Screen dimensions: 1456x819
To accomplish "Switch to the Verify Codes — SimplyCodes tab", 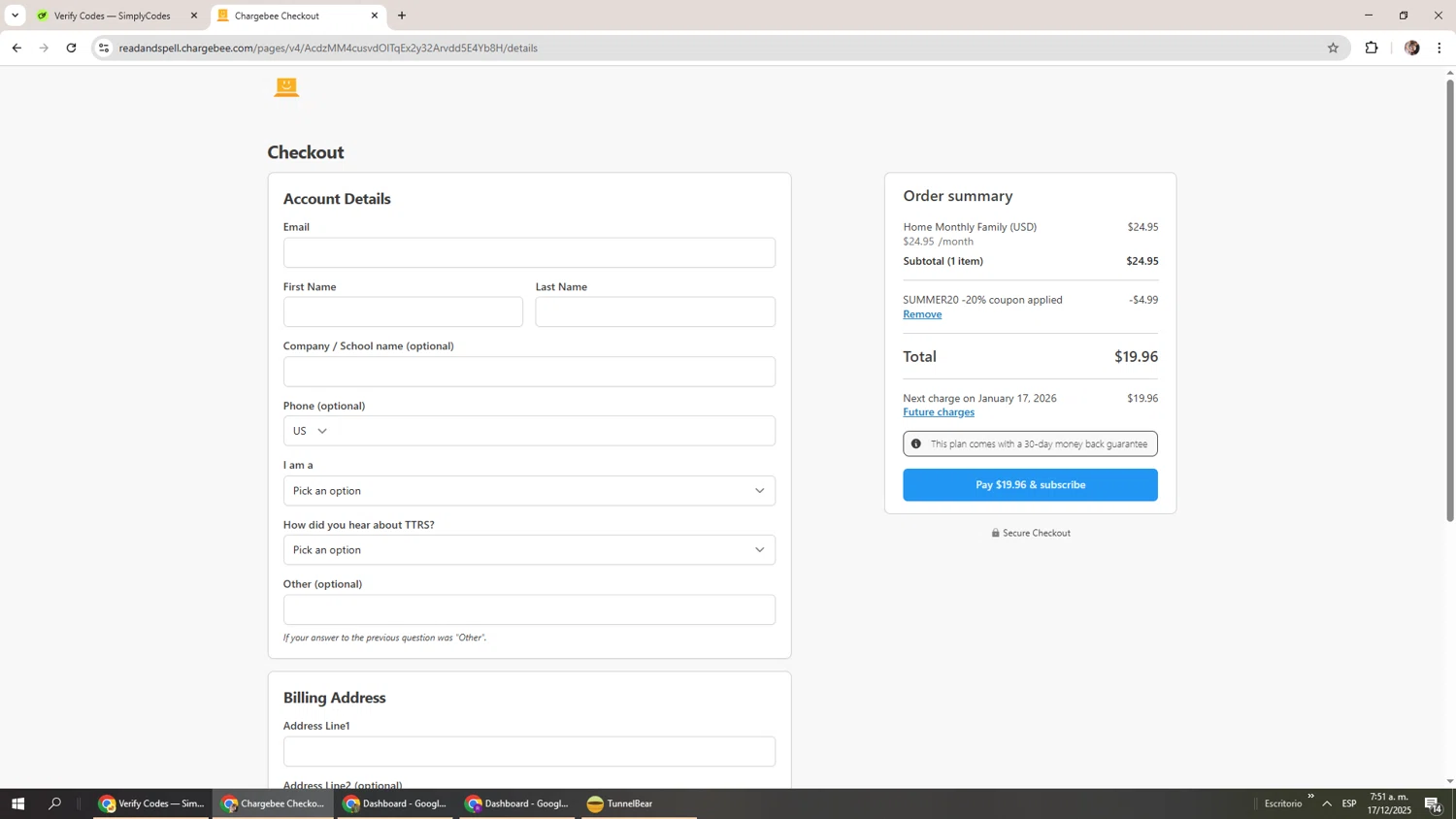I will click(112, 16).
